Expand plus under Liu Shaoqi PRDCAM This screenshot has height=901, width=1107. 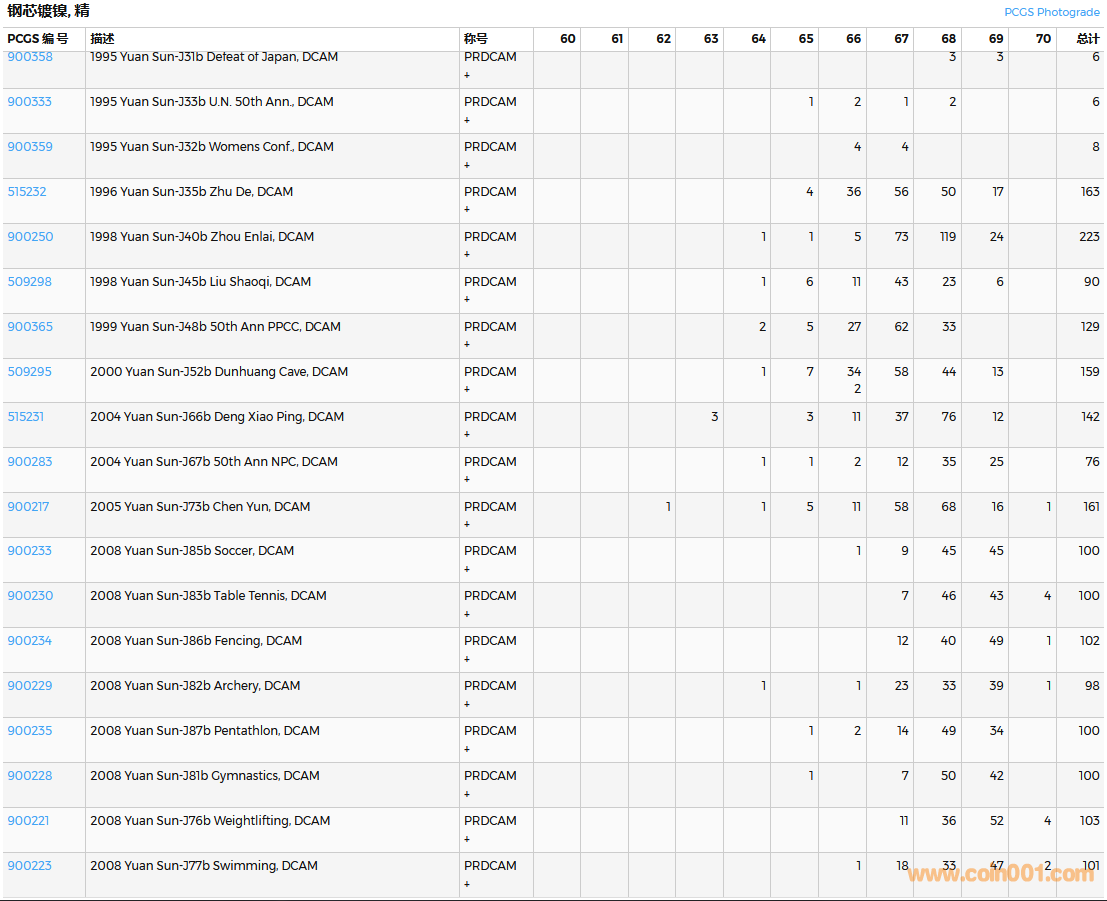(467, 300)
